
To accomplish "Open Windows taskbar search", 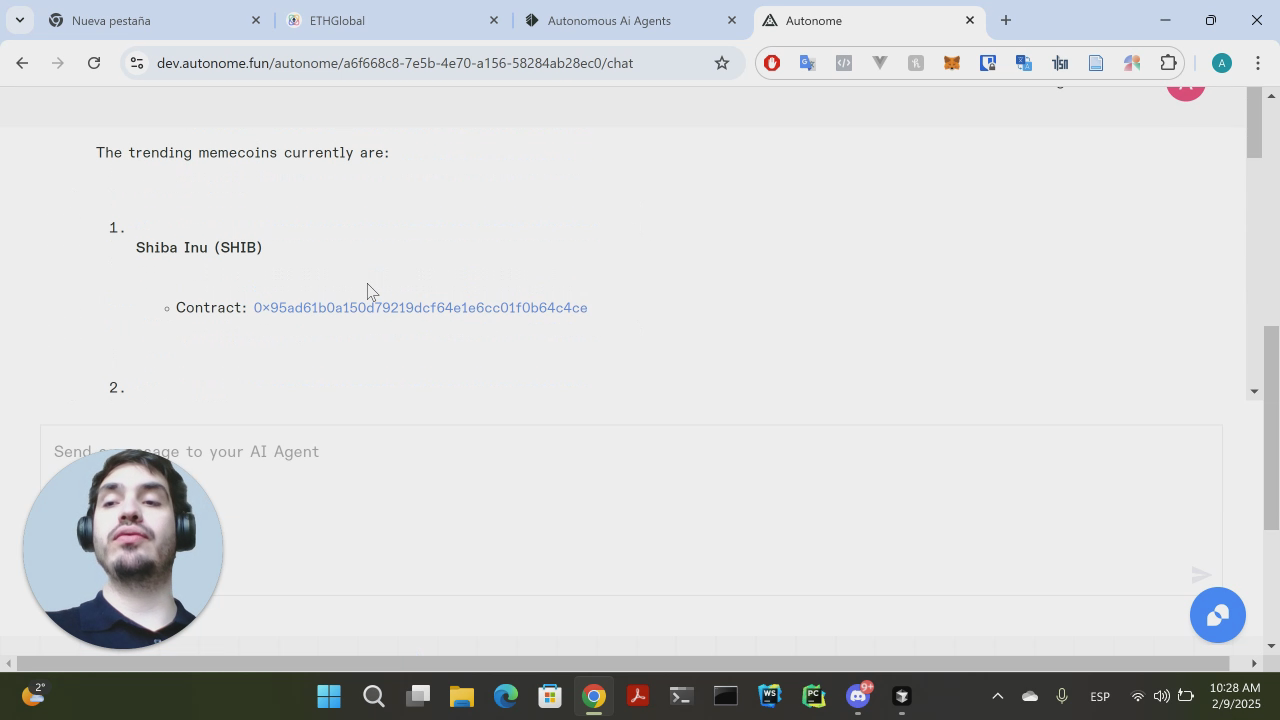I will (x=374, y=696).
